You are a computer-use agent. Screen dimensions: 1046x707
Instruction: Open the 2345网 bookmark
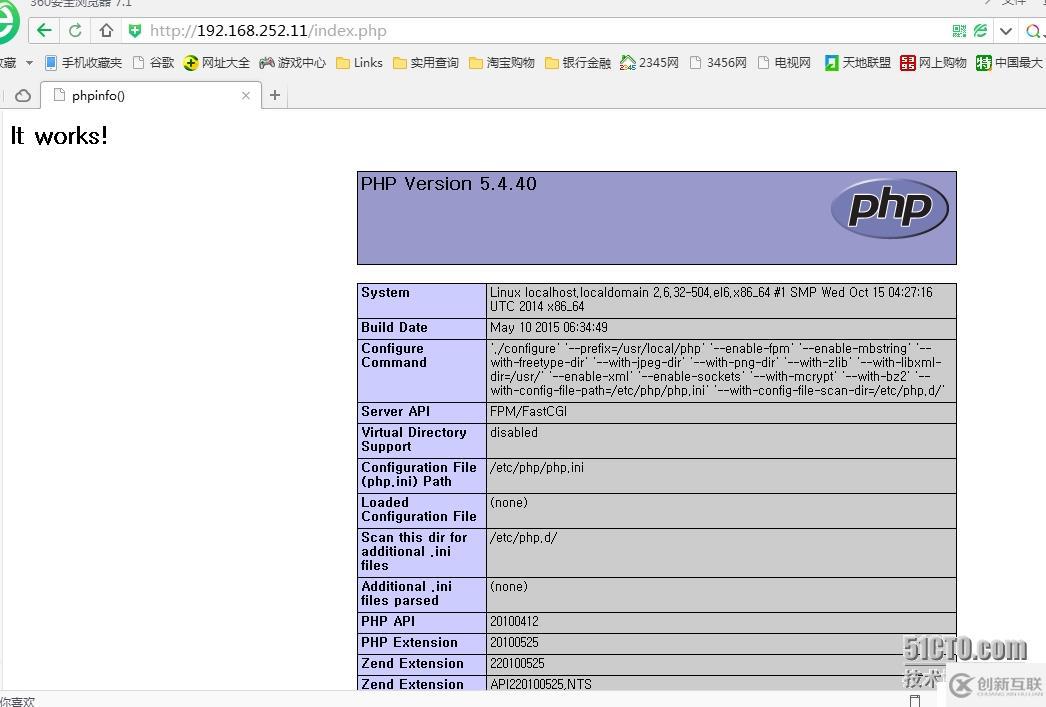coord(649,63)
